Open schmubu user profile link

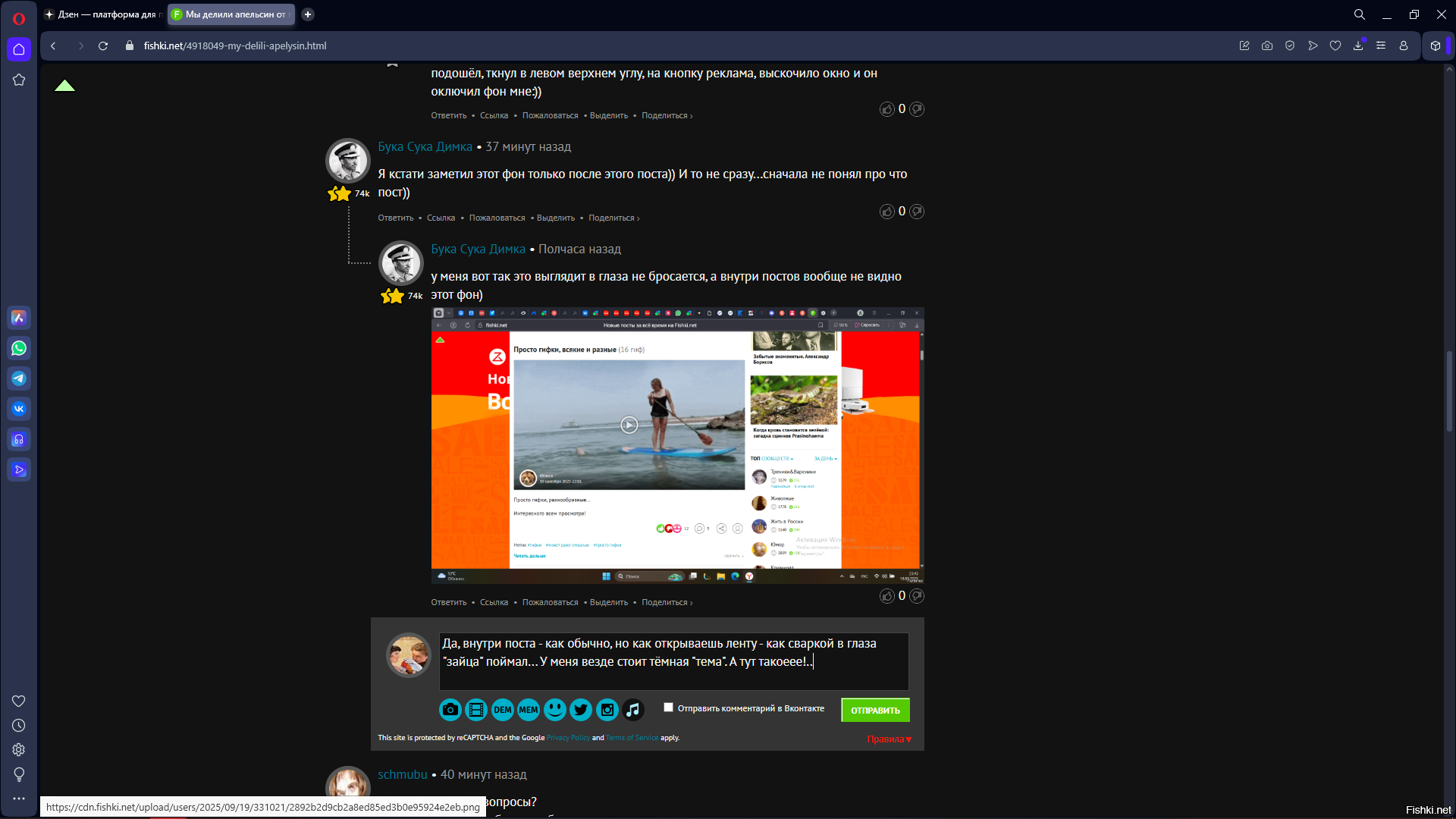click(x=403, y=775)
